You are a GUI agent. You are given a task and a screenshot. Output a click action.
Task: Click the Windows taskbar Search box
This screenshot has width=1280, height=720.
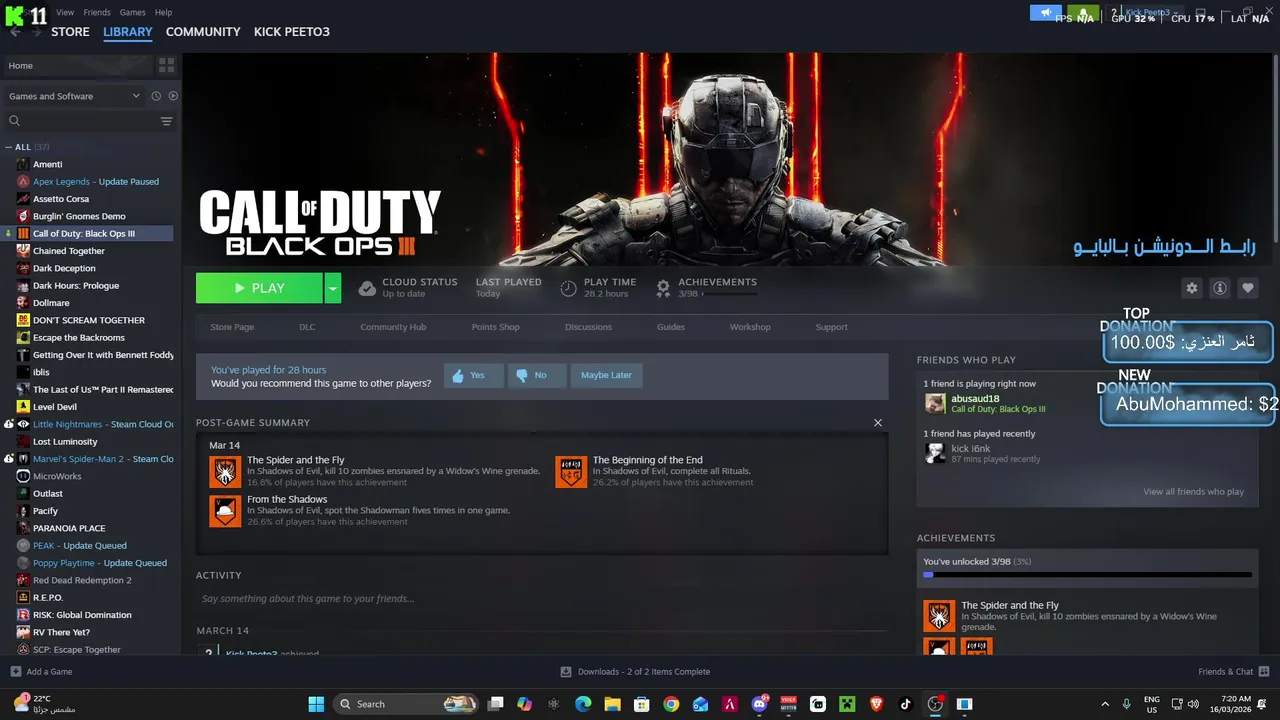click(x=405, y=704)
